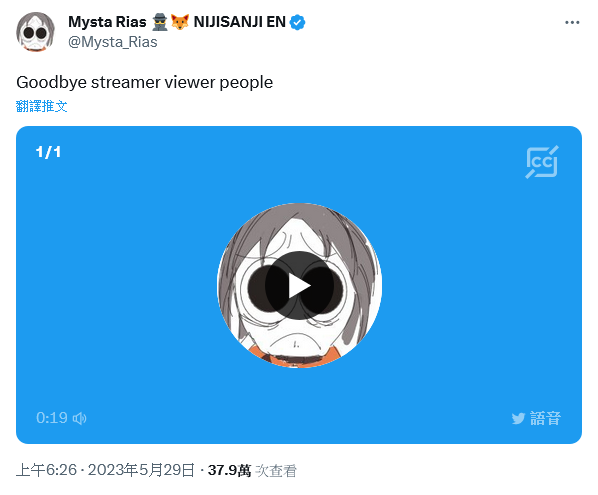Click the Mysta Rias display name
This screenshot has height=495, width=598.
click(x=107, y=22)
